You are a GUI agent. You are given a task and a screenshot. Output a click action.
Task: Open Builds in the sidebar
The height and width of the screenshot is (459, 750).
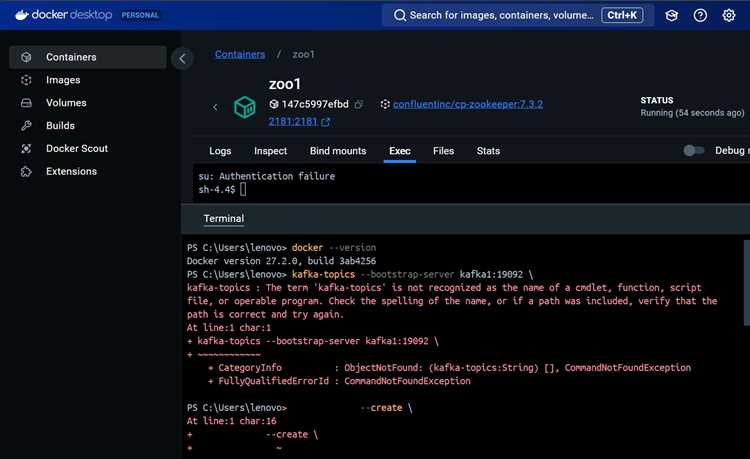(88, 126)
